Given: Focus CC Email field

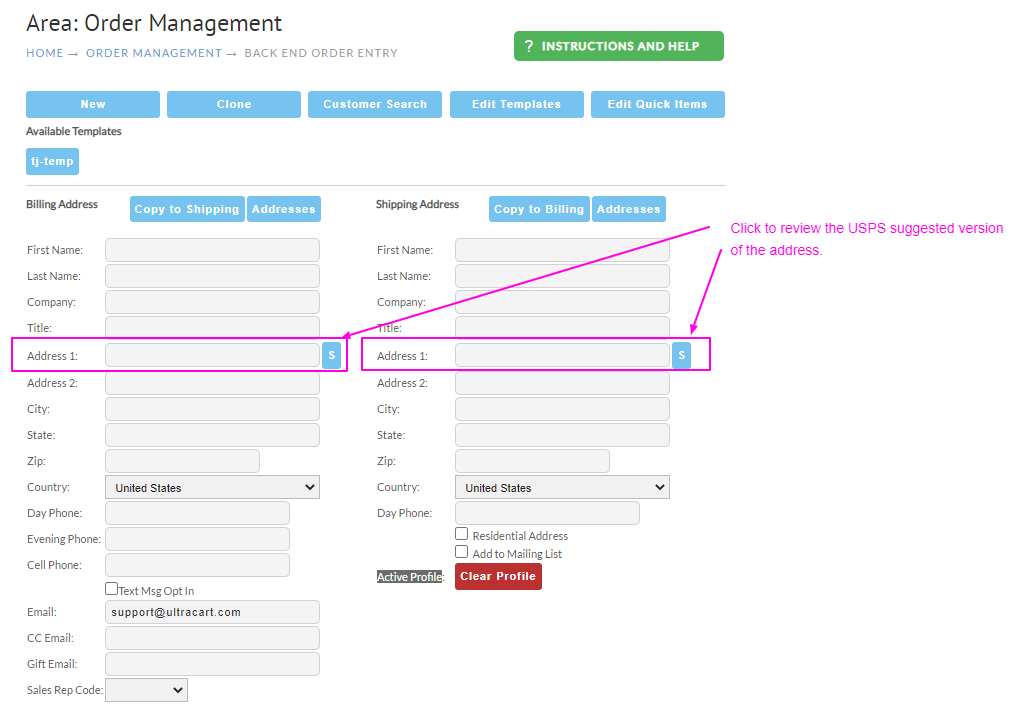Looking at the screenshot, I should pos(212,638).
